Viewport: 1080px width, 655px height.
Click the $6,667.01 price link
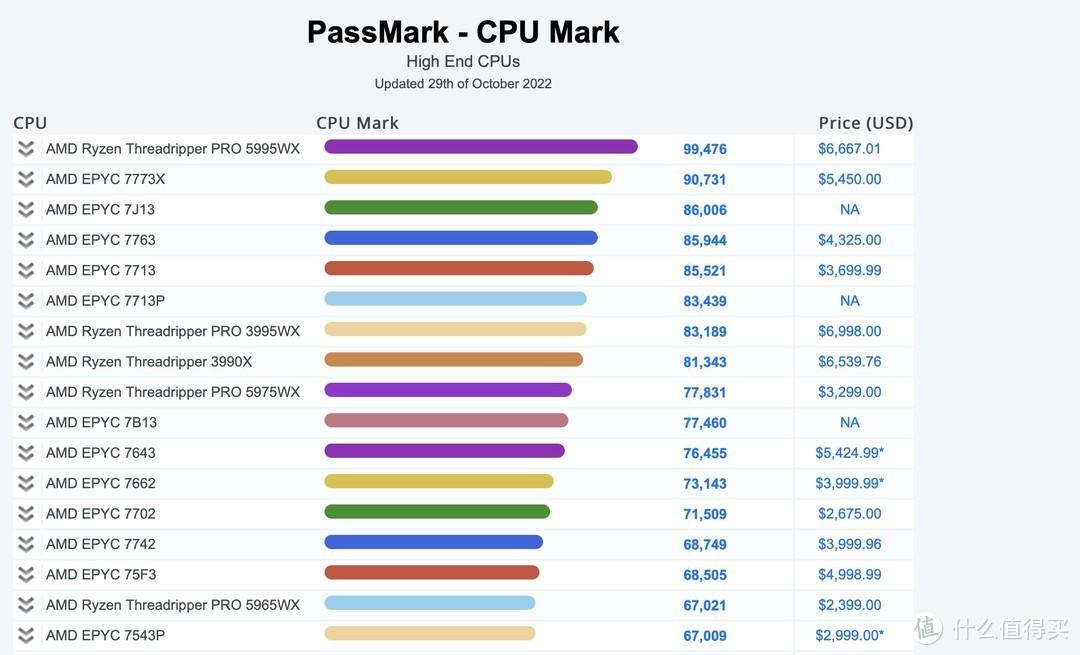[x=849, y=149]
